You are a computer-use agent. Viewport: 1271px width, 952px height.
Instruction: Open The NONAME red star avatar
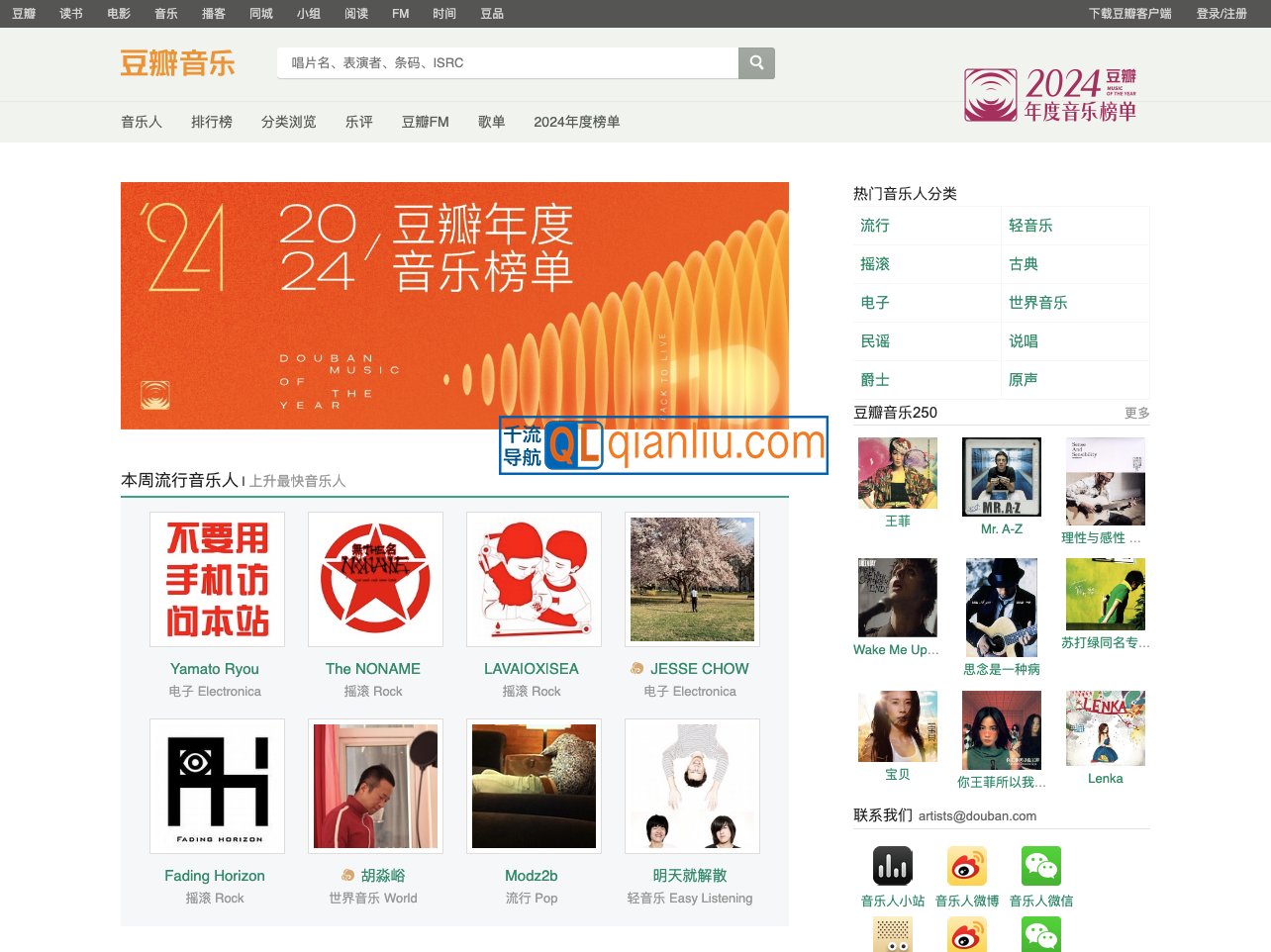[375, 579]
